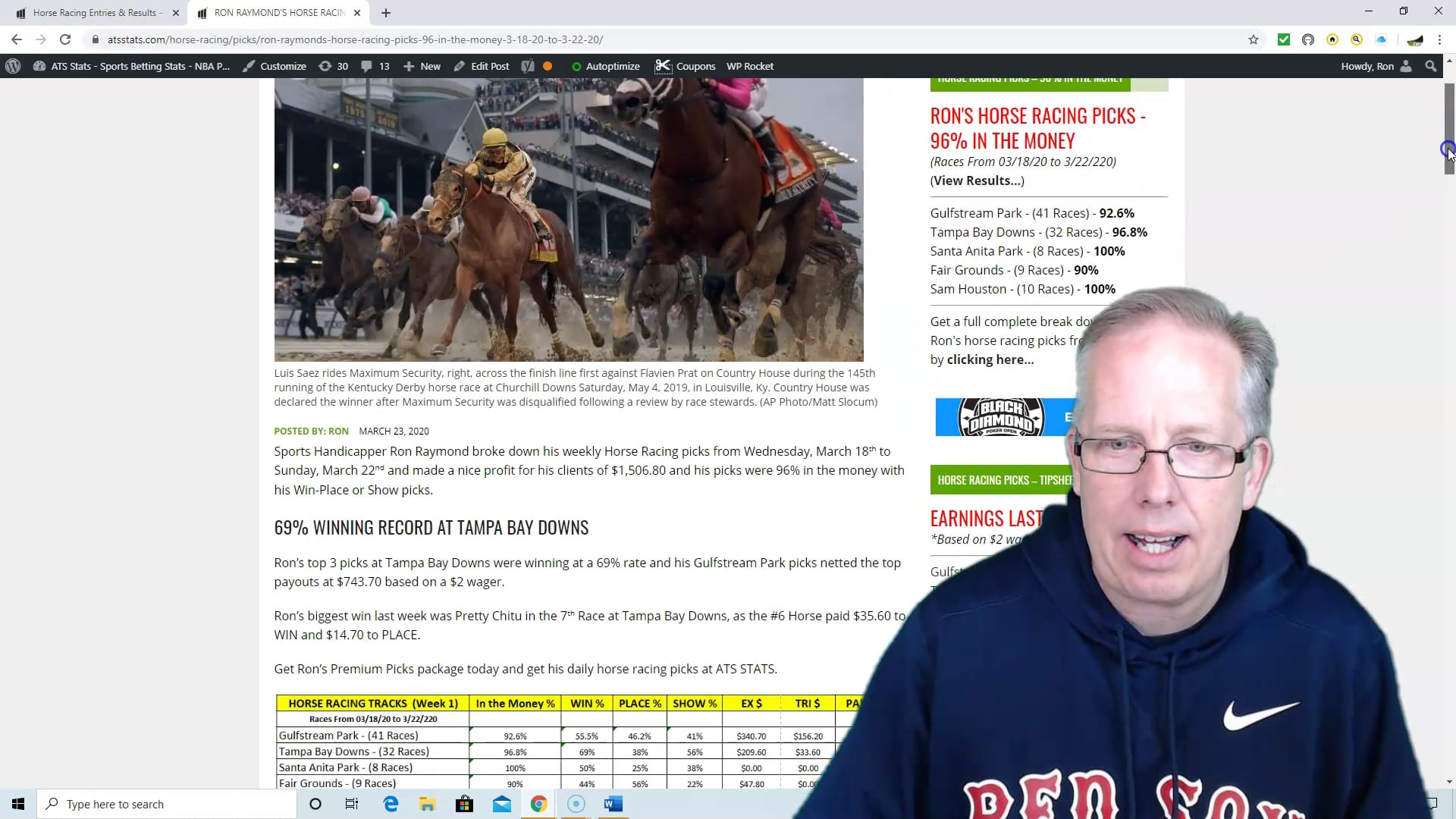Screen dimensions: 1456x819
Task: Open the Coupons menu
Action: click(x=686, y=66)
